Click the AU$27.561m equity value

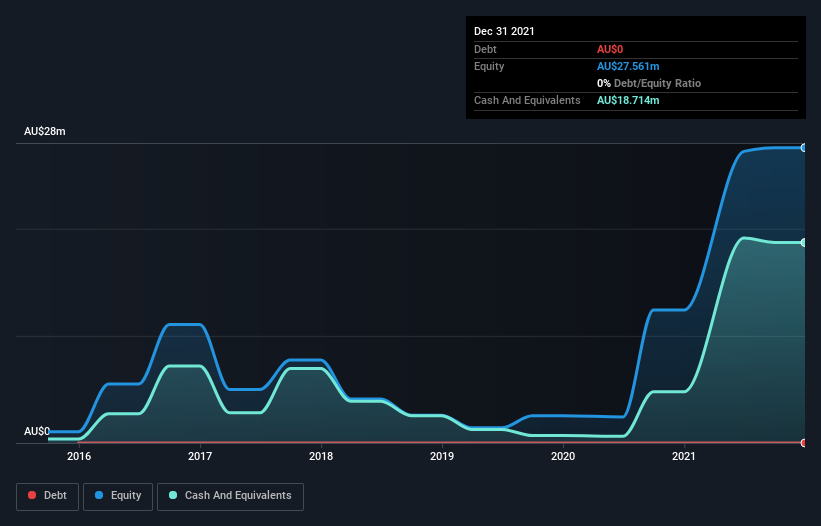point(628,66)
